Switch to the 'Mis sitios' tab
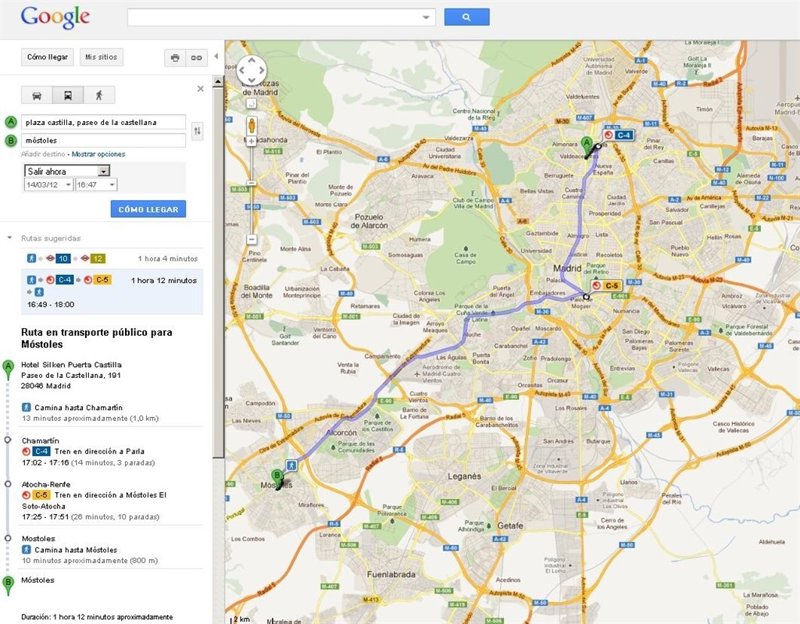 pyautogui.click(x=102, y=58)
